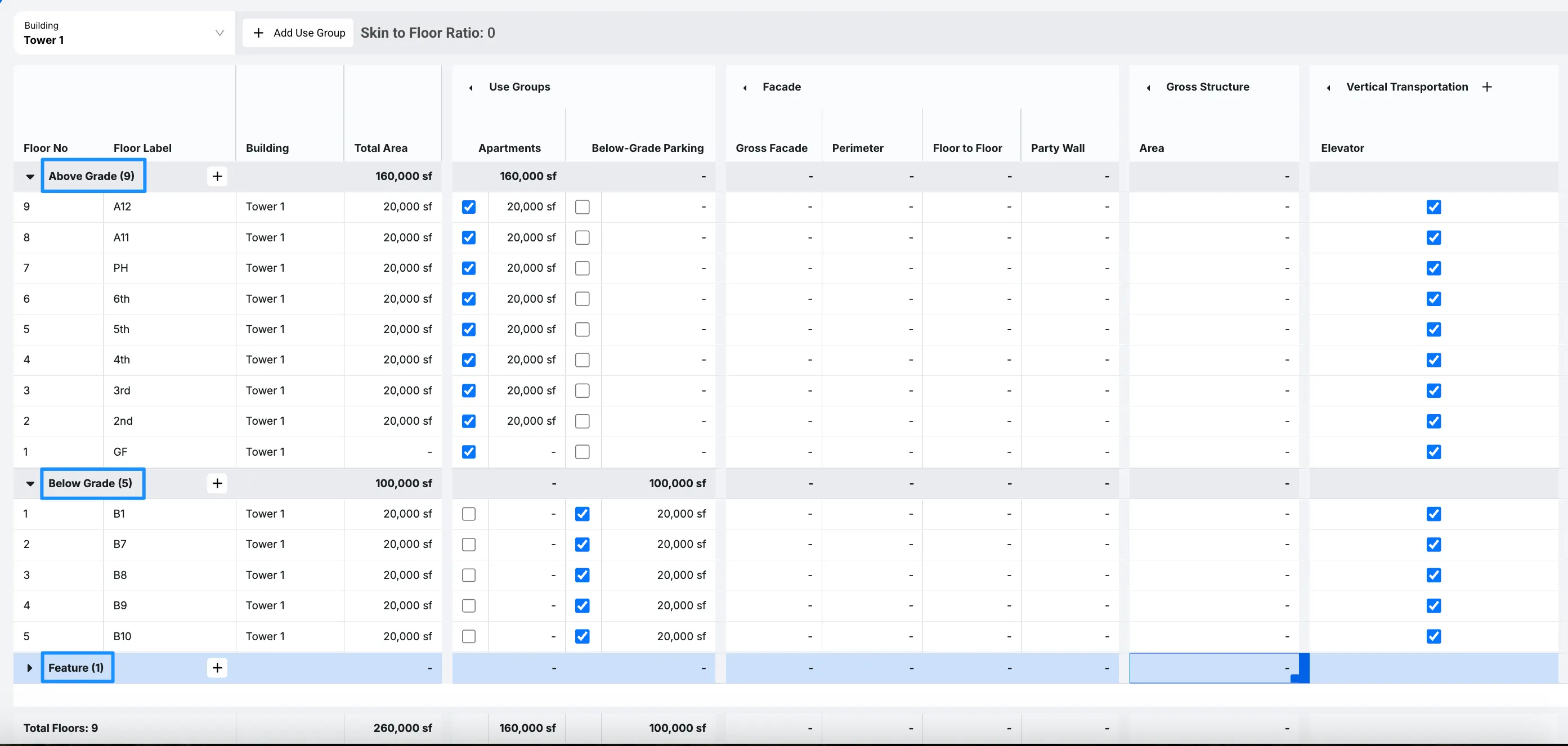Collapse the Above Grade floor group

[30, 177]
